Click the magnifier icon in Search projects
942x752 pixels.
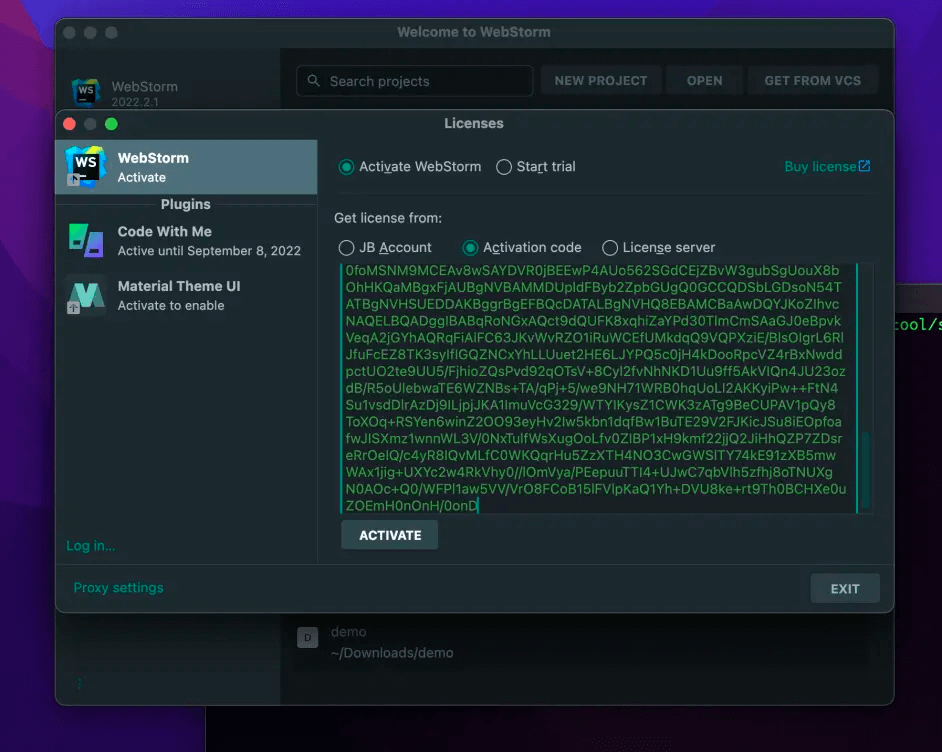314,81
